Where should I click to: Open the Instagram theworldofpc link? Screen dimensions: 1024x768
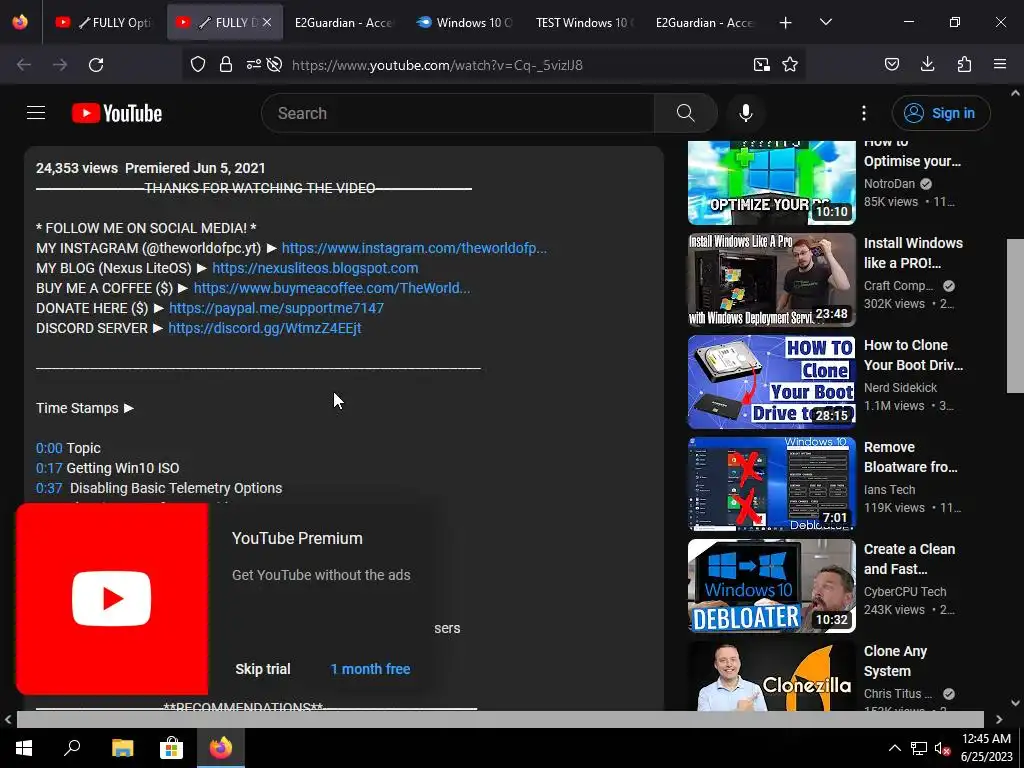point(414,248)
